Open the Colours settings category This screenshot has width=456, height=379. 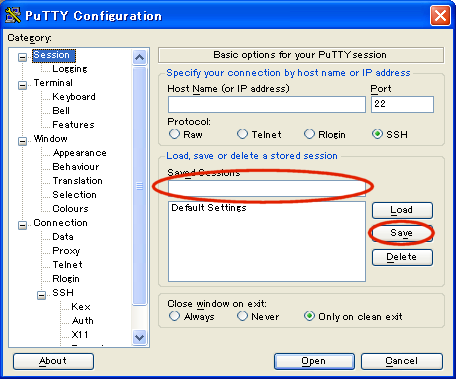pyautogui.click(x=70, y=209)
